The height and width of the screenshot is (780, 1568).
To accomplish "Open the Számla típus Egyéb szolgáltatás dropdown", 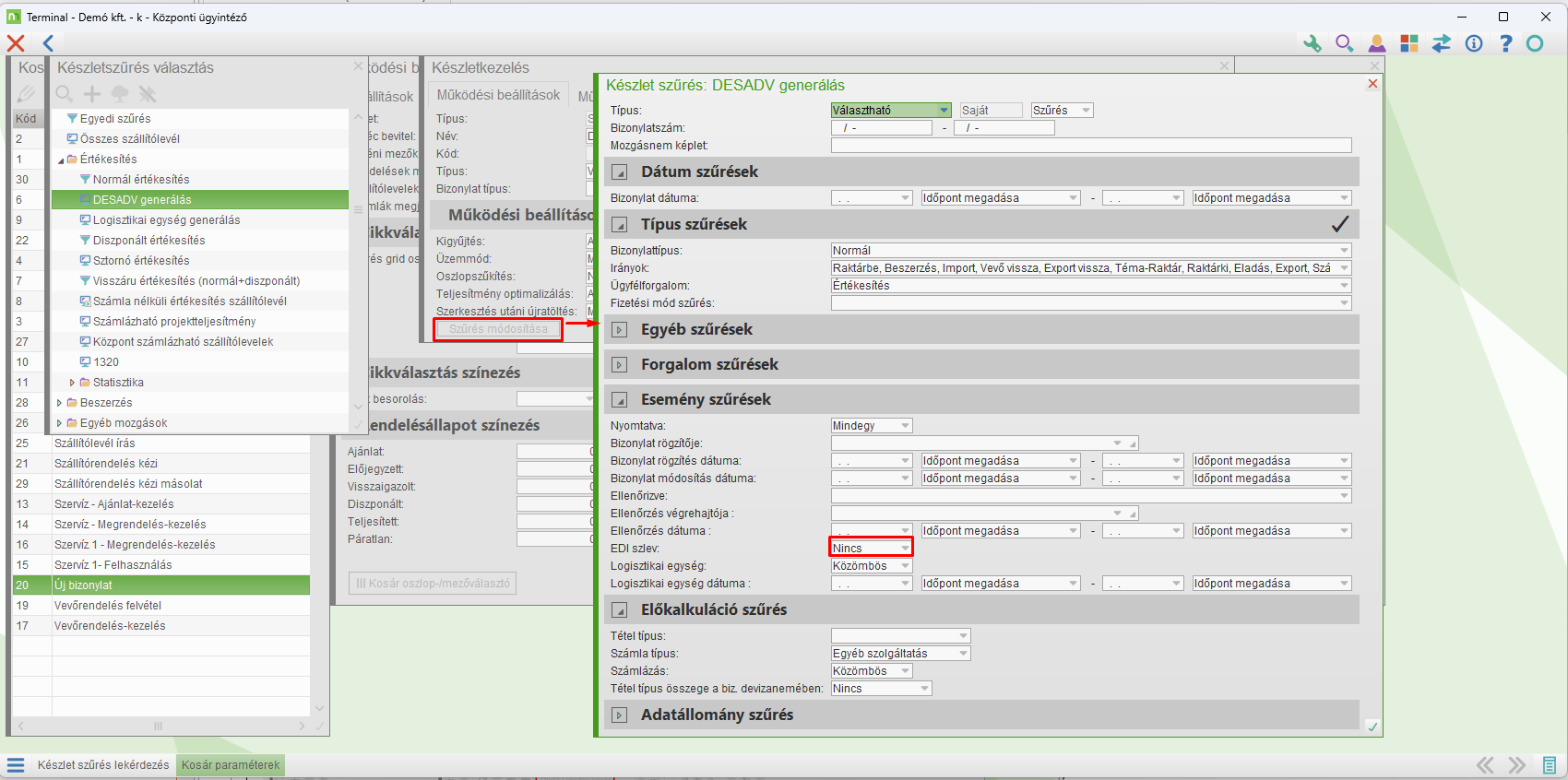I will coord(964,654).
